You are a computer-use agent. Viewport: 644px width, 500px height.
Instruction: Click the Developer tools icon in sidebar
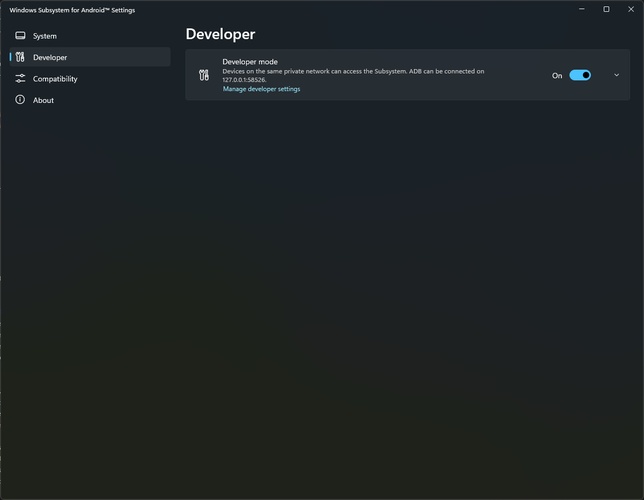pyautogui.click(x=20, y=57)
